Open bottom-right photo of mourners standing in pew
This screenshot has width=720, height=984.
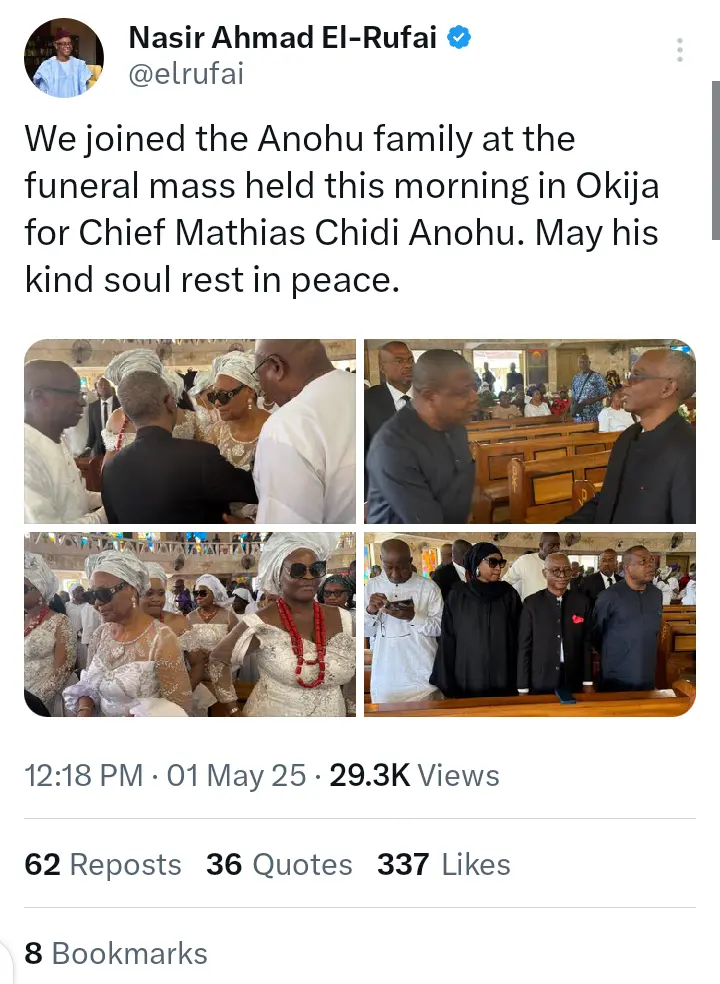(x=530, y=624)
